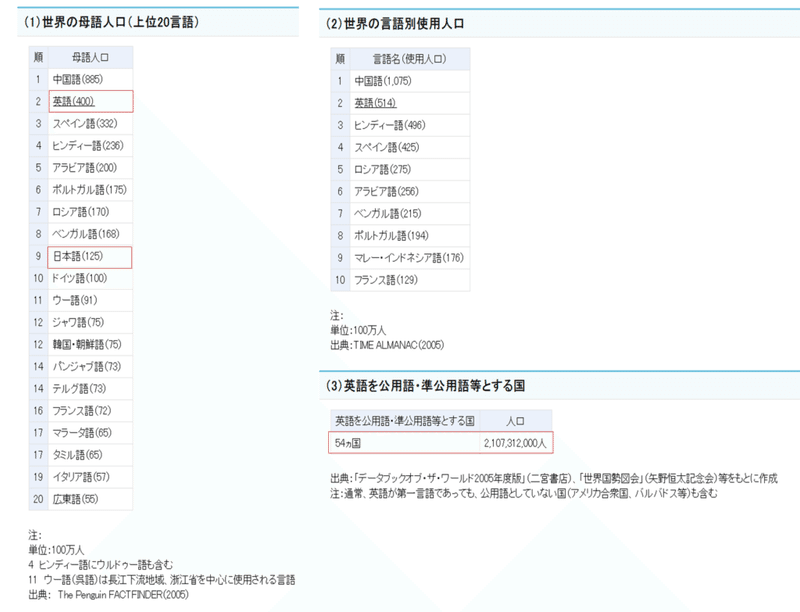The image size is (800, 612).
Task: Select the パンジャブ語(73) cell
Action: (x=90, y=367)
